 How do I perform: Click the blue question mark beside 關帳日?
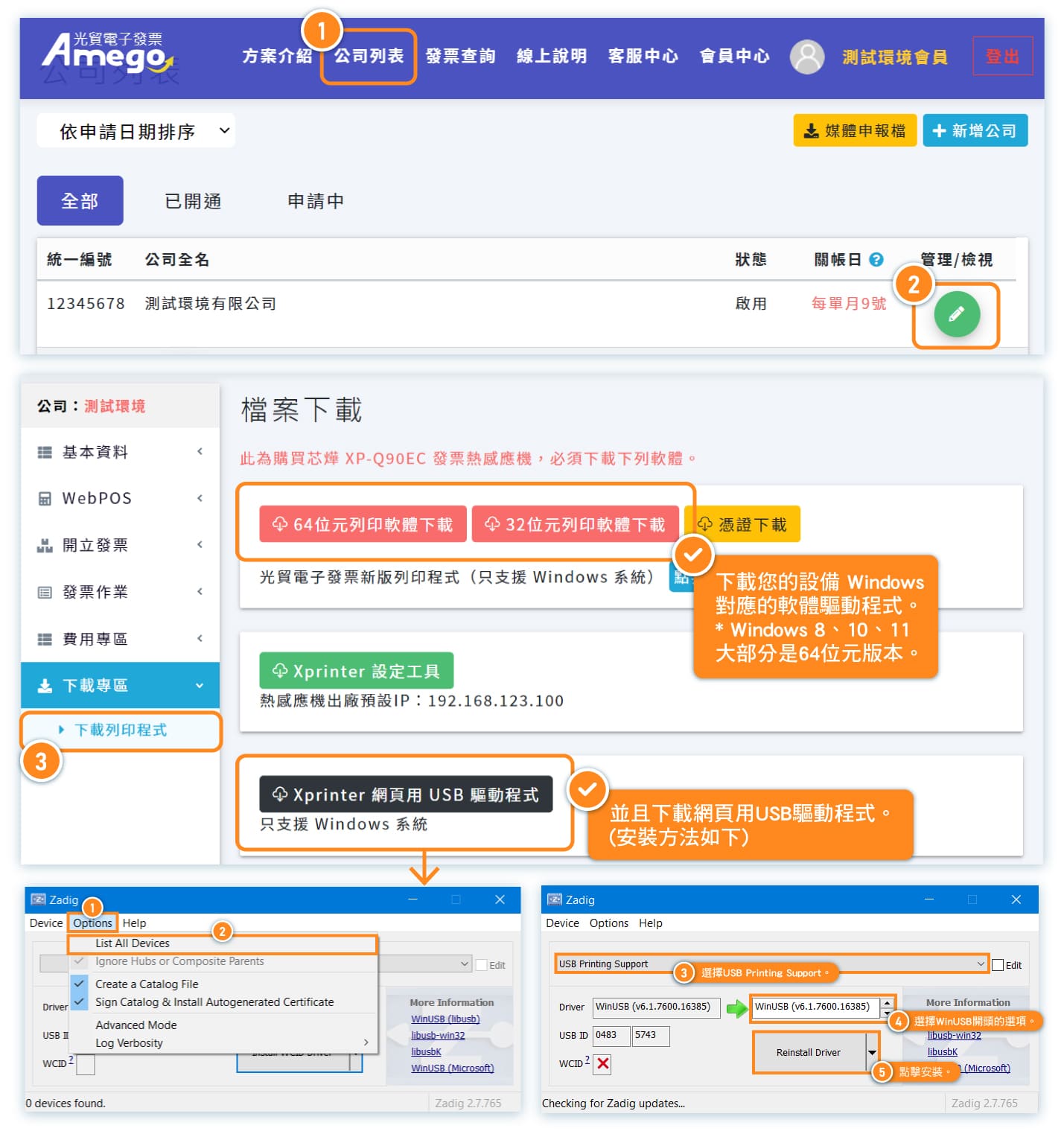[876, 260]
